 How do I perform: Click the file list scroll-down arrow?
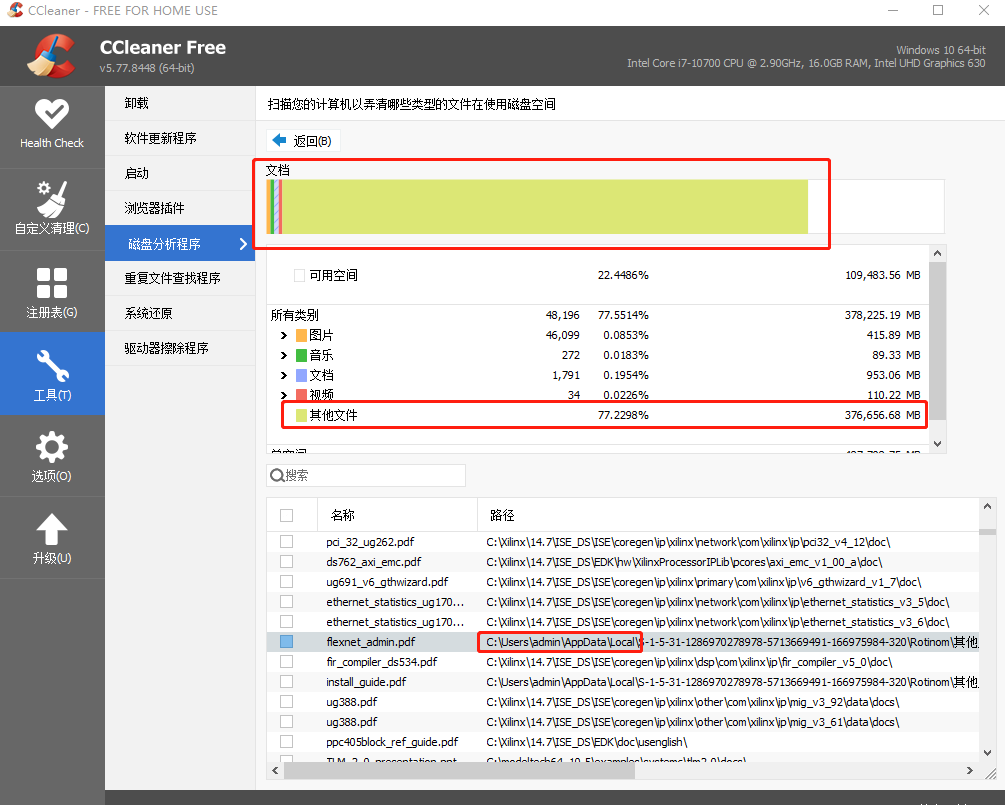[x=988, y=753]
